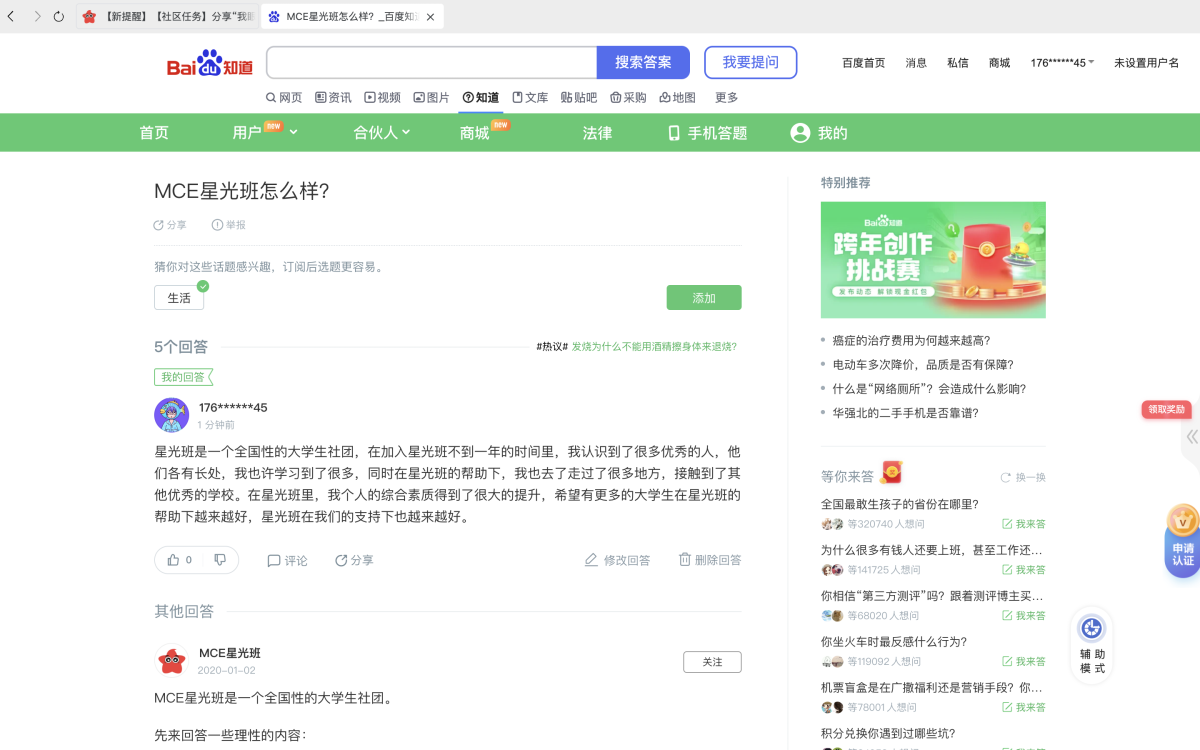Open 百度首页 link
1200x750 pixels.
(x=863, y=63)
